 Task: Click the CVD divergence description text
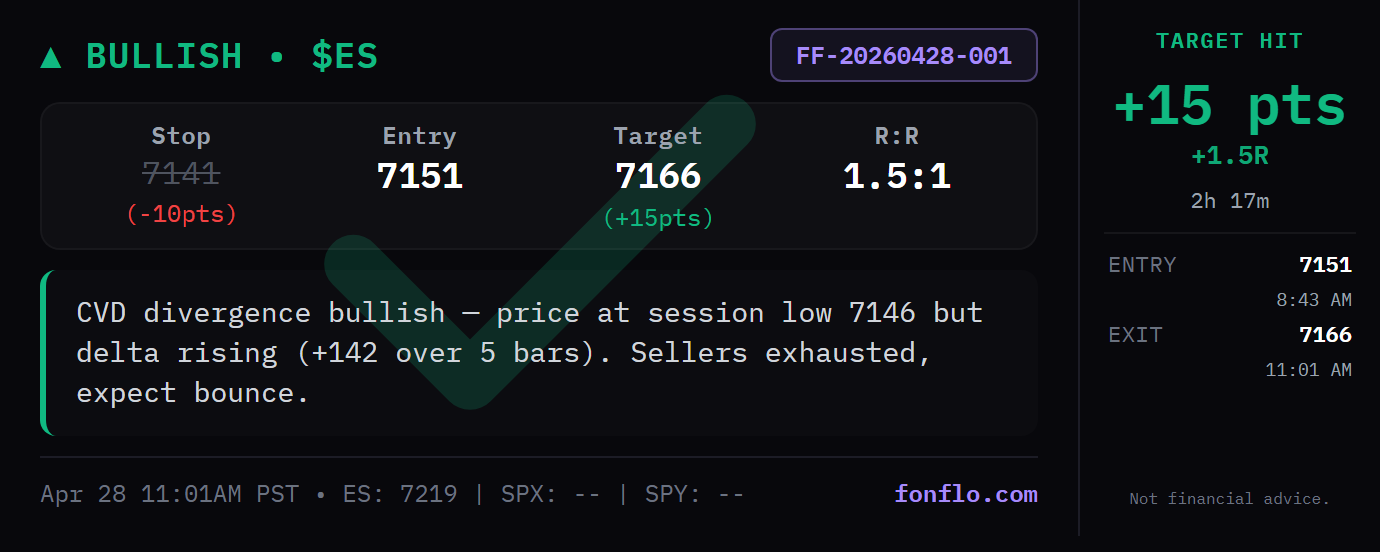pos(529,353)
